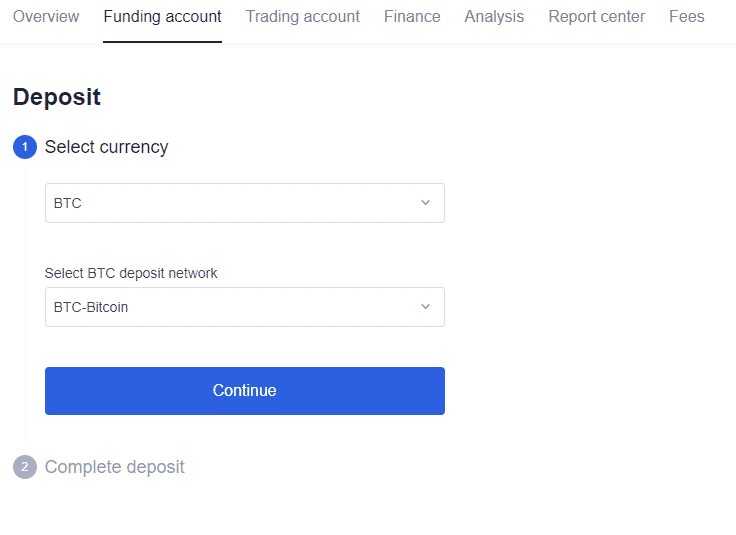736x535 pixels.
Task: Click the Select BTC deposit network label
Action: pos(131,273)
